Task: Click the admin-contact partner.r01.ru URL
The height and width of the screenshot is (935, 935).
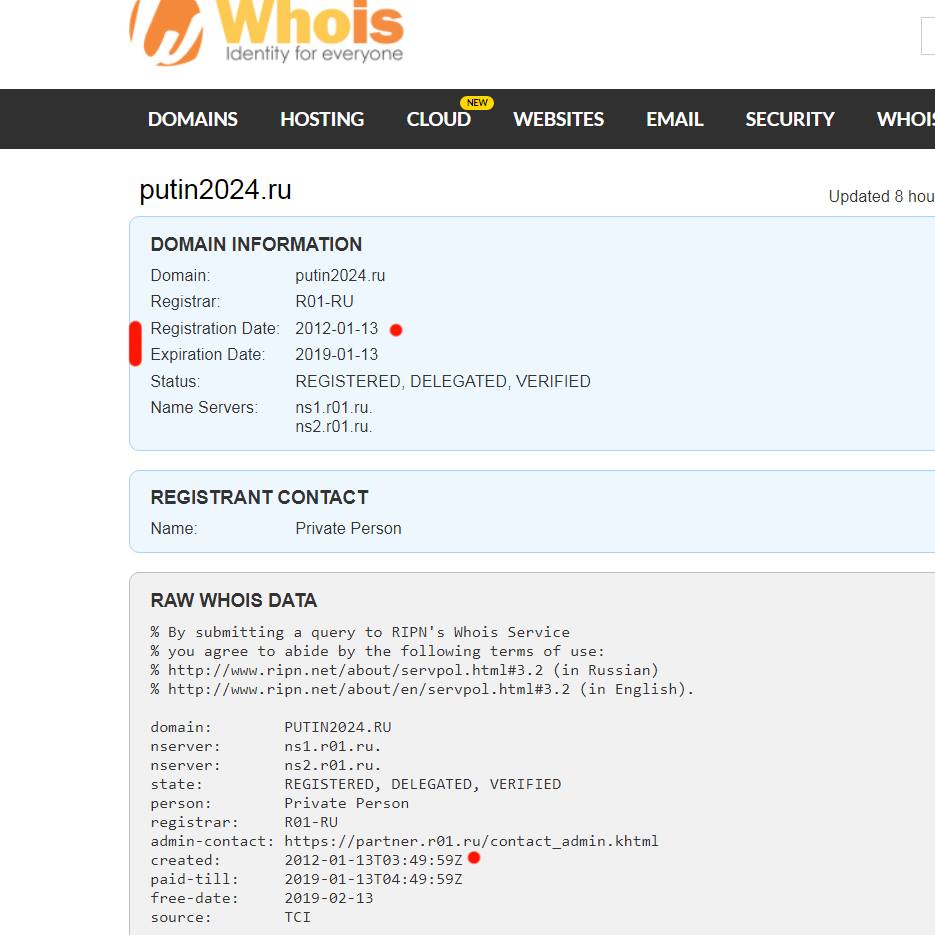Action: pyautogui.click(x=471, y=841)
